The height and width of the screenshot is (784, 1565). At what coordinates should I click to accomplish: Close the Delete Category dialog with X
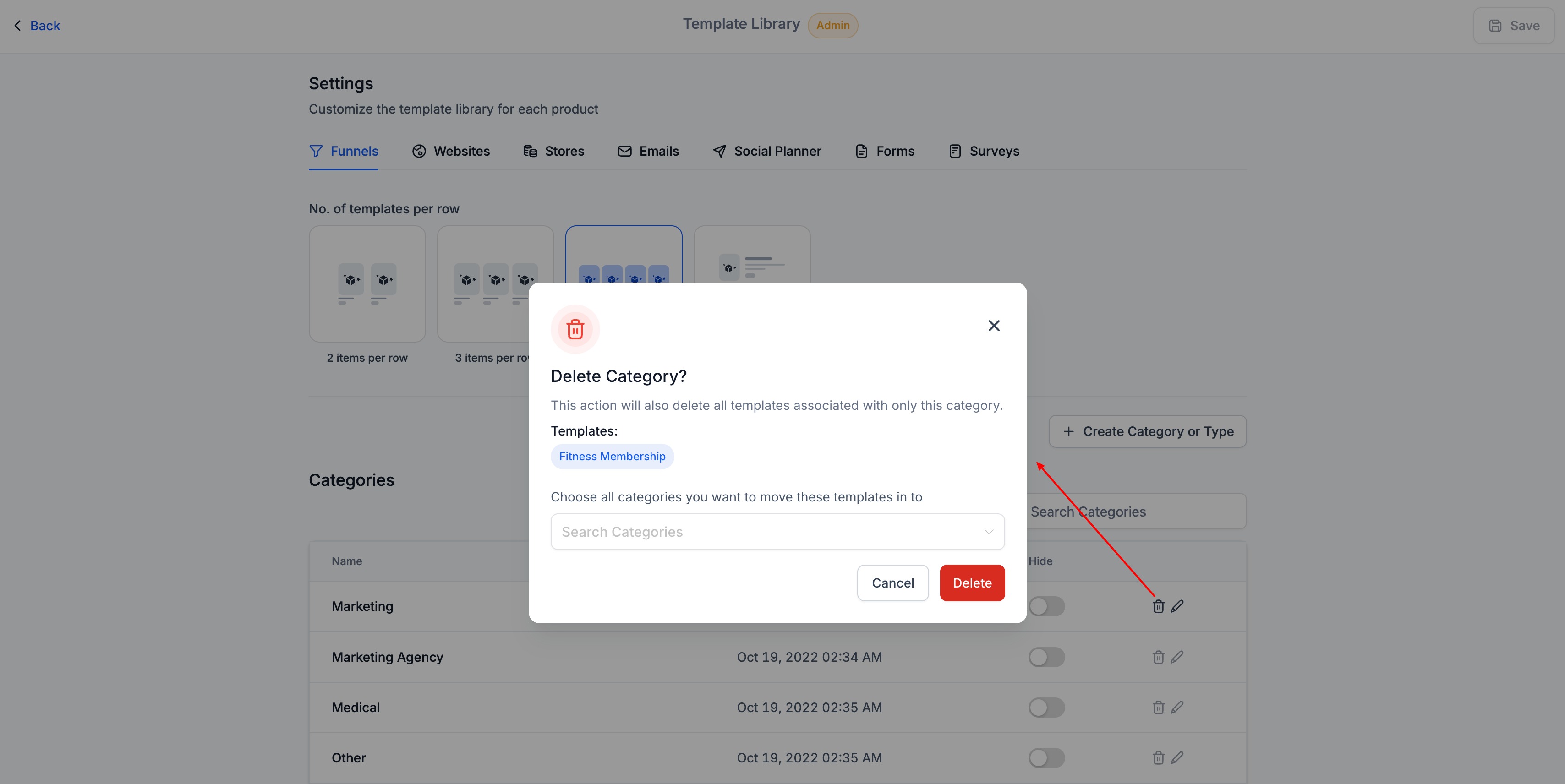click(x=993, y=326)
